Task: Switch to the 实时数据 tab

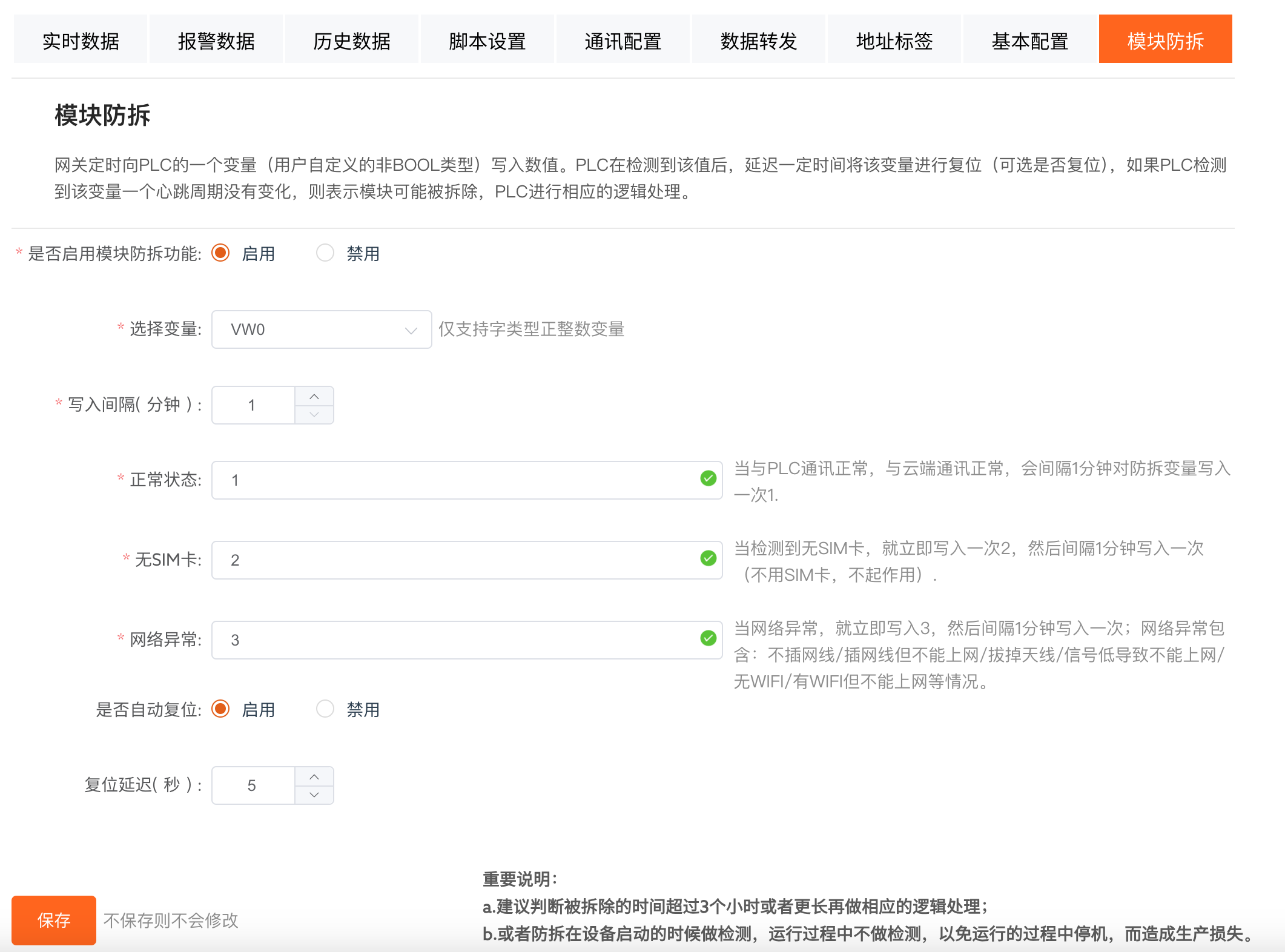Action: coord(81,40)
